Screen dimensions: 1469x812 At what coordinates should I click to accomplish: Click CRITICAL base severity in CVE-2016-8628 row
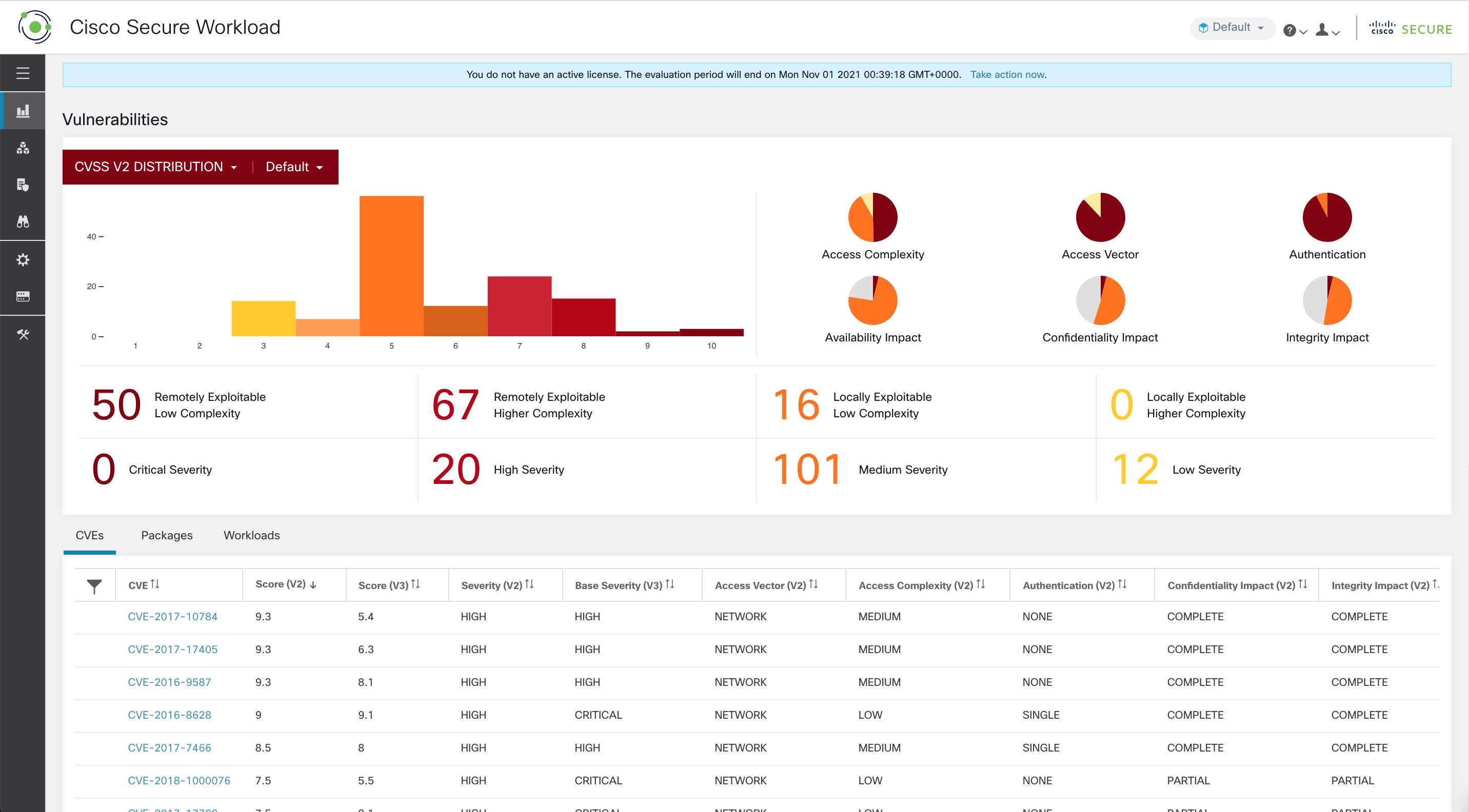pyautogui.click(x=598, y=715)
